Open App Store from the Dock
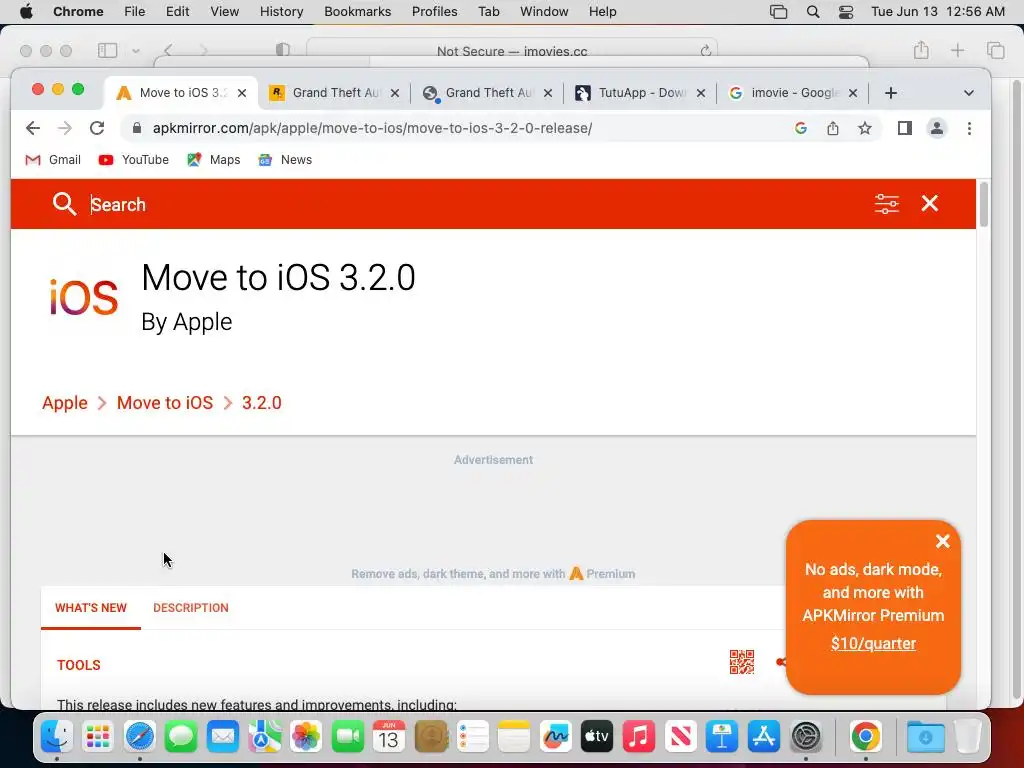Screen dimensions: 1024x768 763,737
